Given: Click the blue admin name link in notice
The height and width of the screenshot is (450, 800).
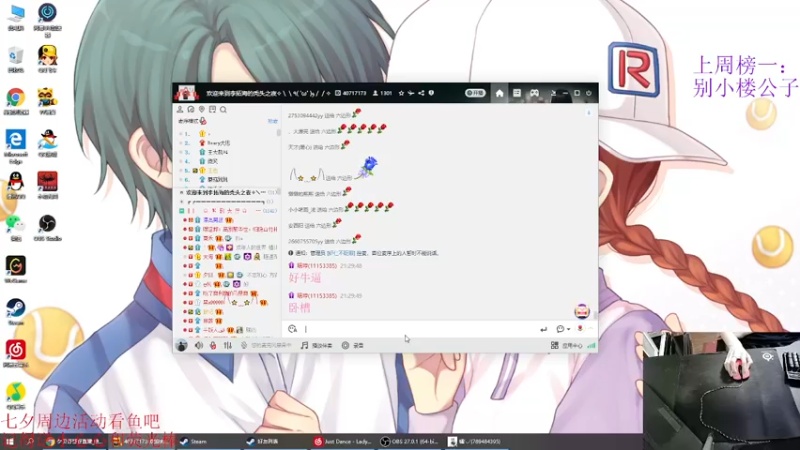Looking at the screenshot, I should click(x=341, y=253).
